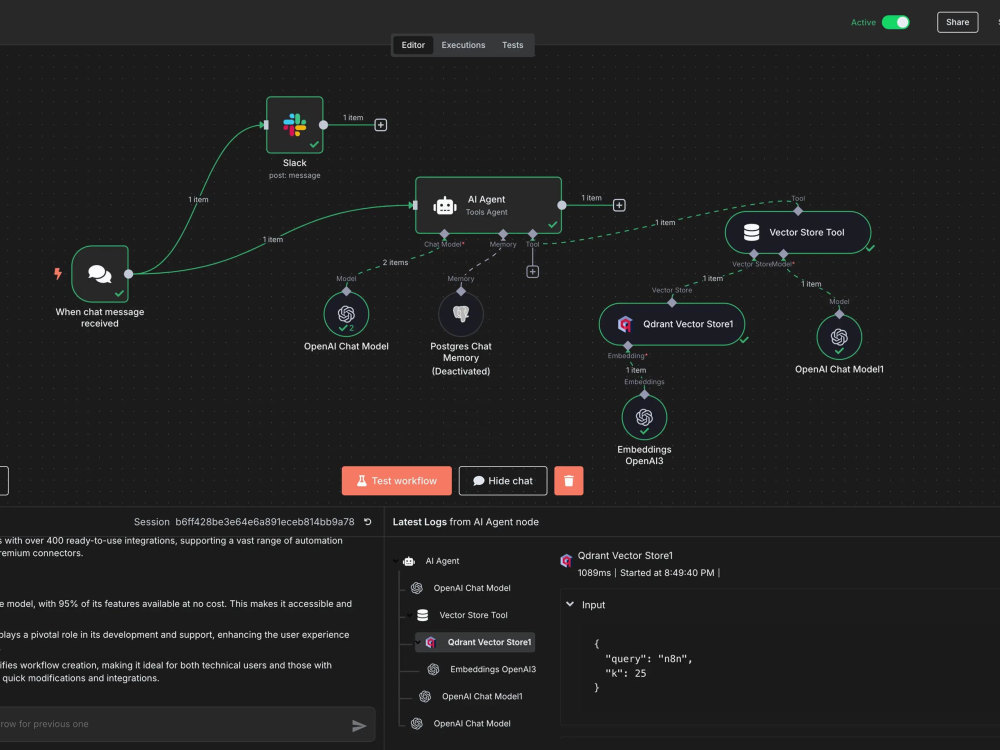Image resolution: width=1000 pixels, height=750 pixels.
Task: Click the Latest Logs from AI Agent node heading
Action: coord(466,522)
